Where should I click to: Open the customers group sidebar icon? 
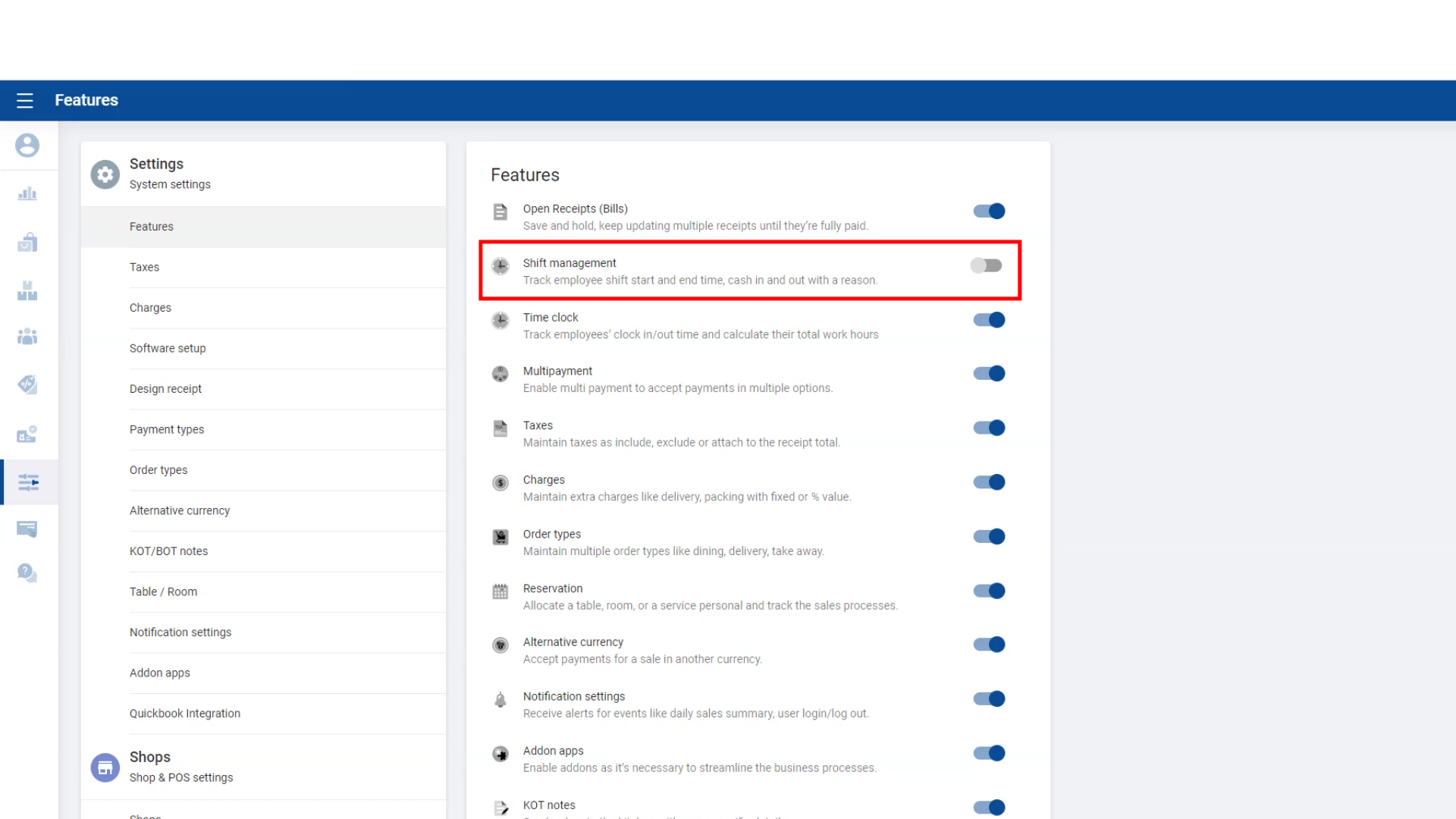tap(27, 336)
